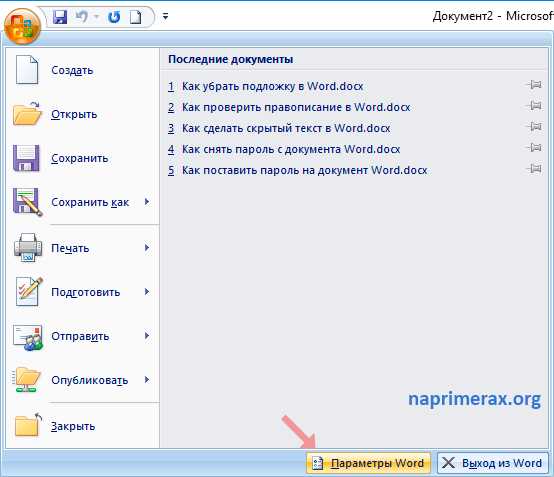Click the Save floppy icon in Quick Access
Viewport: 554px width, 477px height.
pos(60,17)
